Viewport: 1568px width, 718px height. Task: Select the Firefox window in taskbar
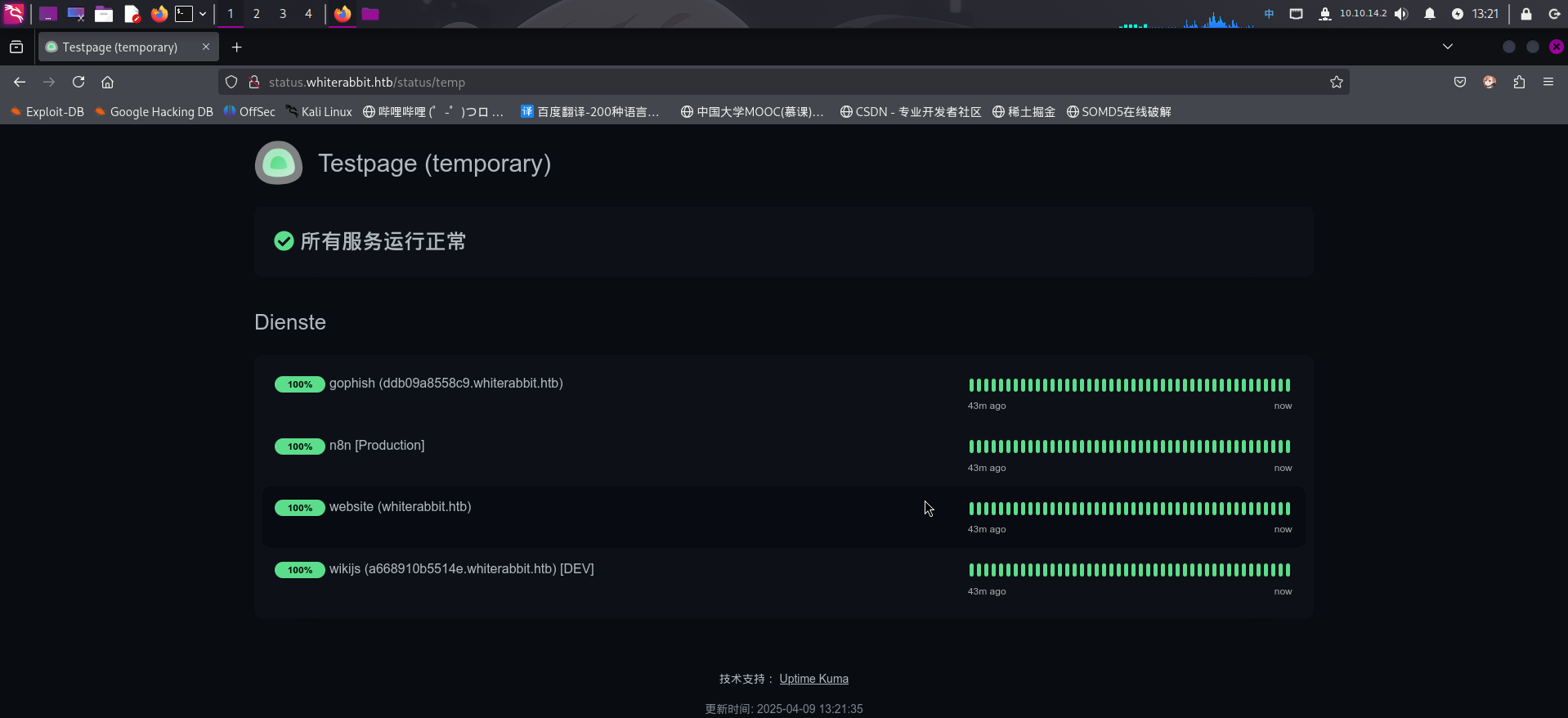tap(343, 14)
